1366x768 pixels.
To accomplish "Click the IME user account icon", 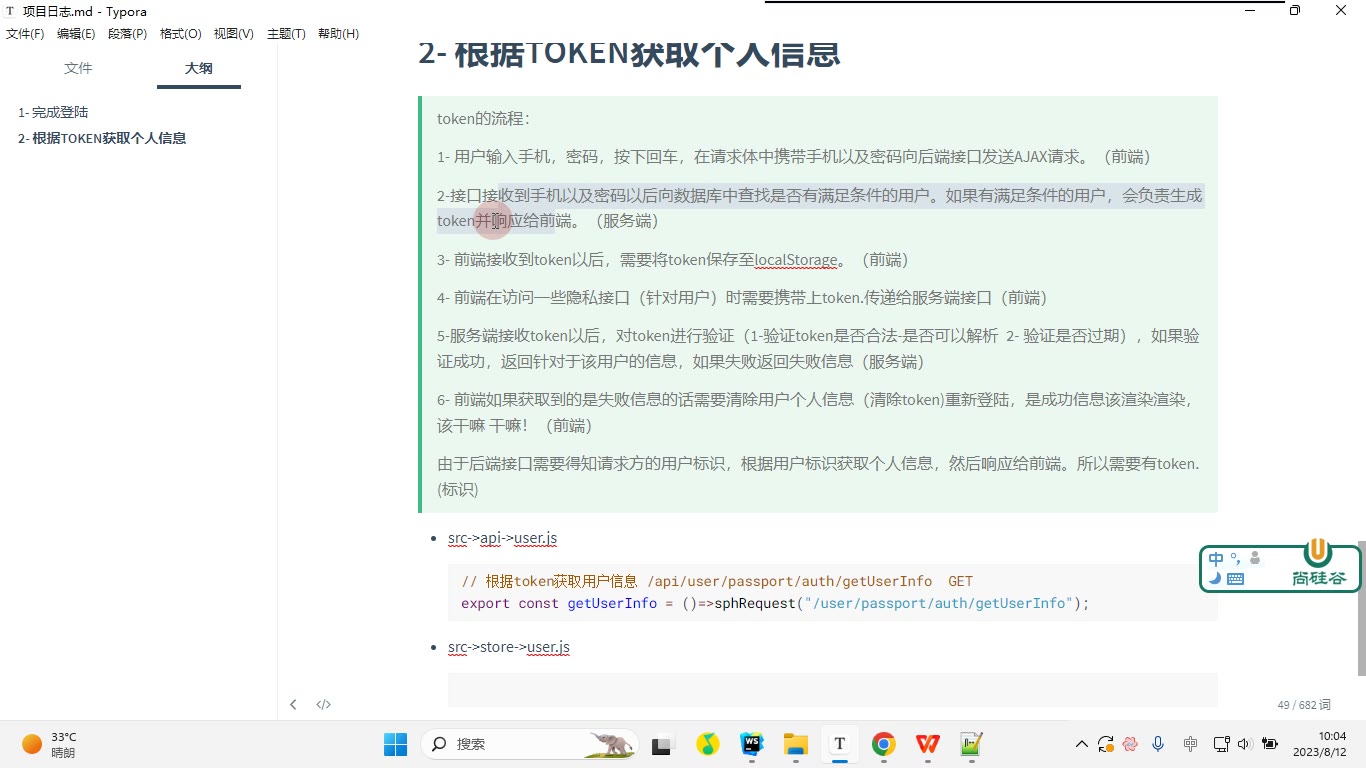I will tap(1255, 559).
